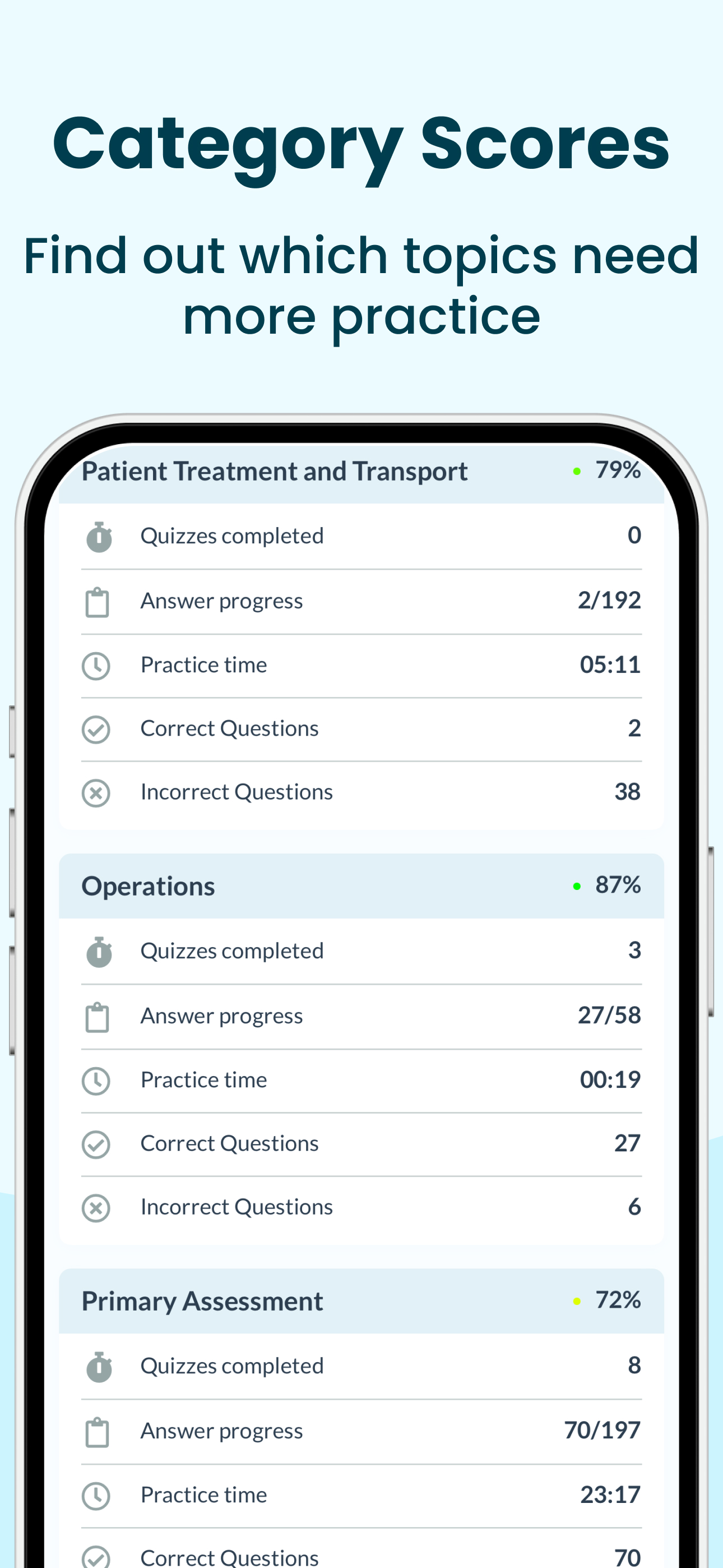Select Primary Assessment Quizzes completed row

click(361, 1367)
